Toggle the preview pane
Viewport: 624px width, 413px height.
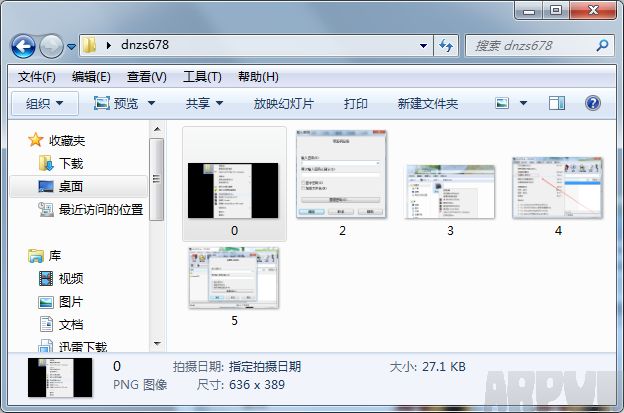(x=557, y=103)
